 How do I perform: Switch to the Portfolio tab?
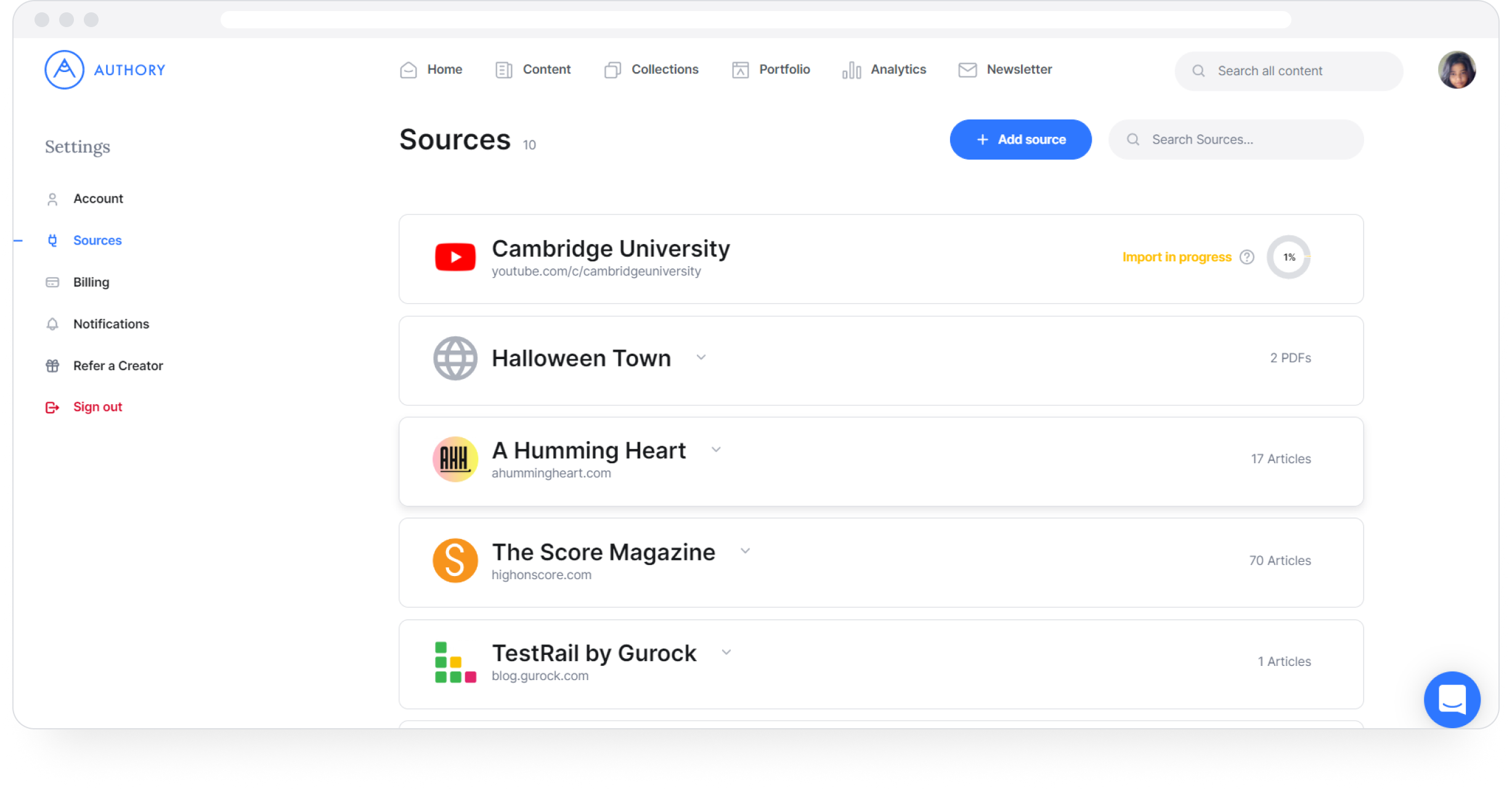pyautogui.click(x=771, y=70)
